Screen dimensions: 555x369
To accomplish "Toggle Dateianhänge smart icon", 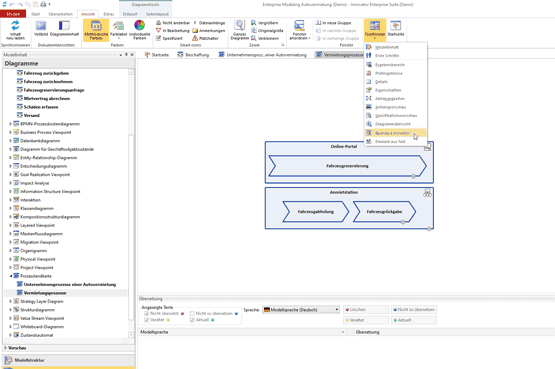I will [x=209, y=23].
